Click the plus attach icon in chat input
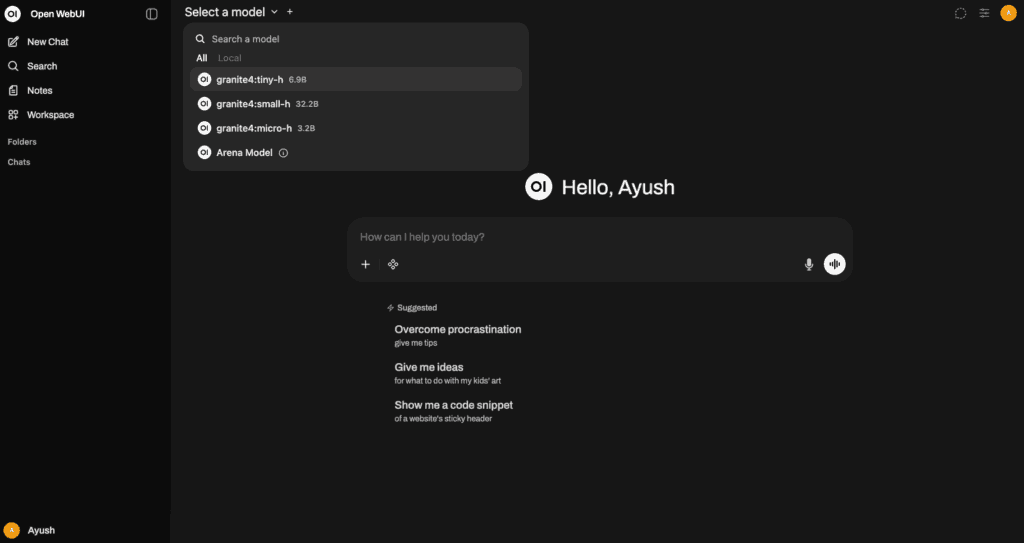Screen dimensions: 1024x543 coord(366,264)
